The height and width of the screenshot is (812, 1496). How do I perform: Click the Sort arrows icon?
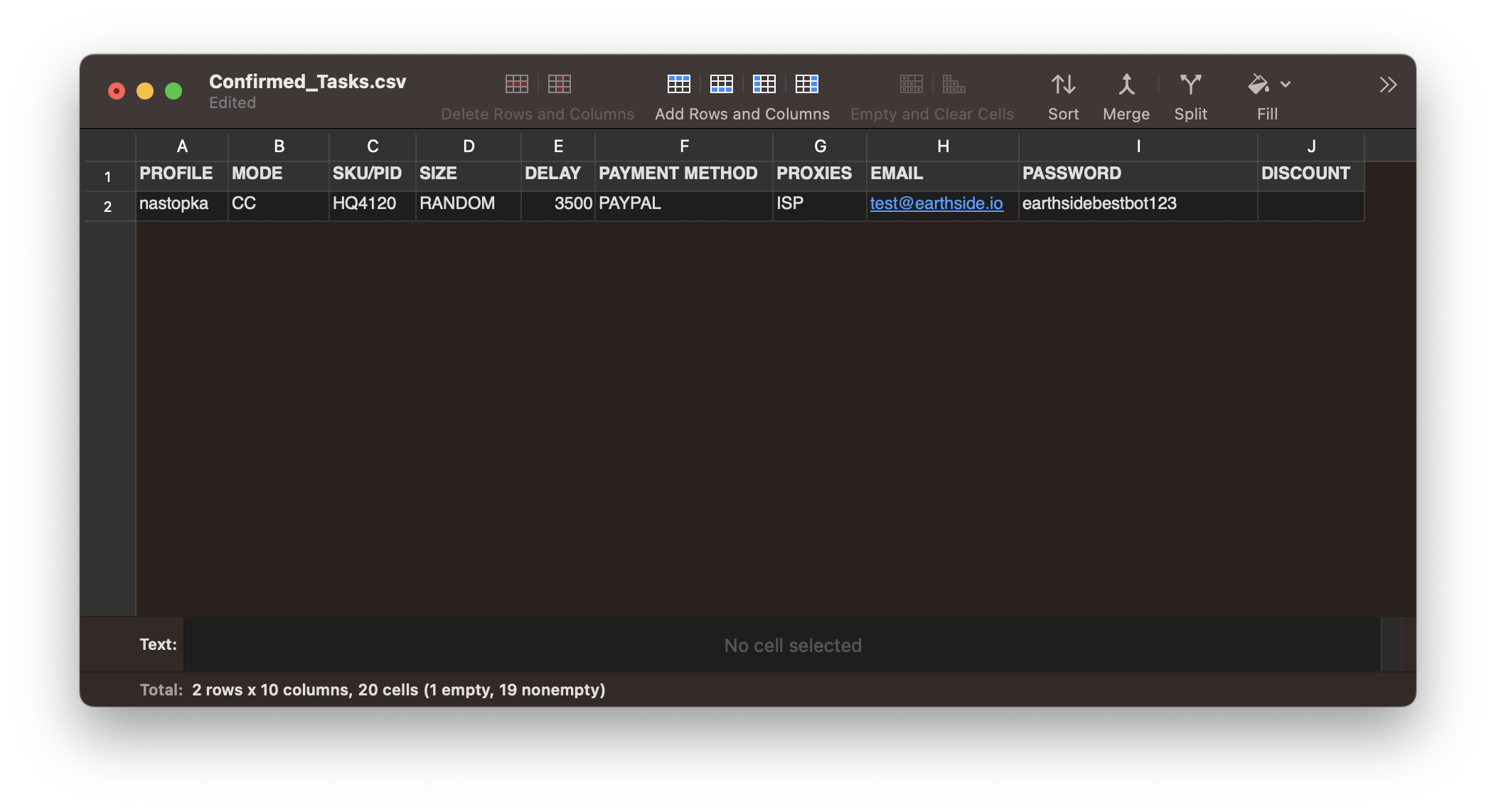[x=1063, y=85]
